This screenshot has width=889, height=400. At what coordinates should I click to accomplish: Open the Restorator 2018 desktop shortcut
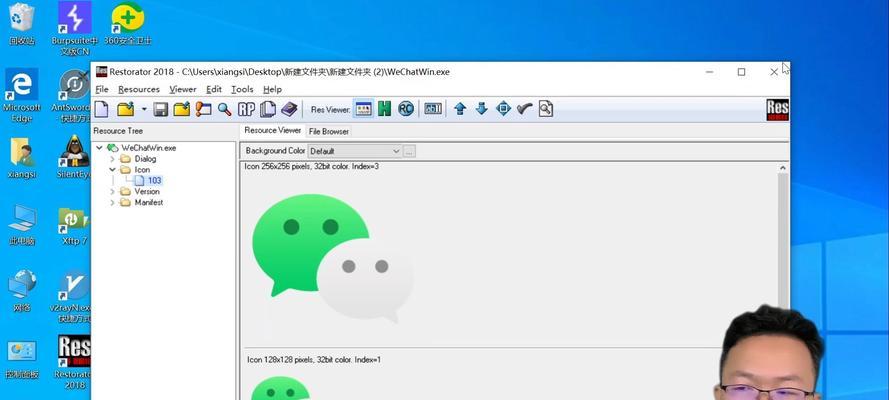[x=74, y=363]
